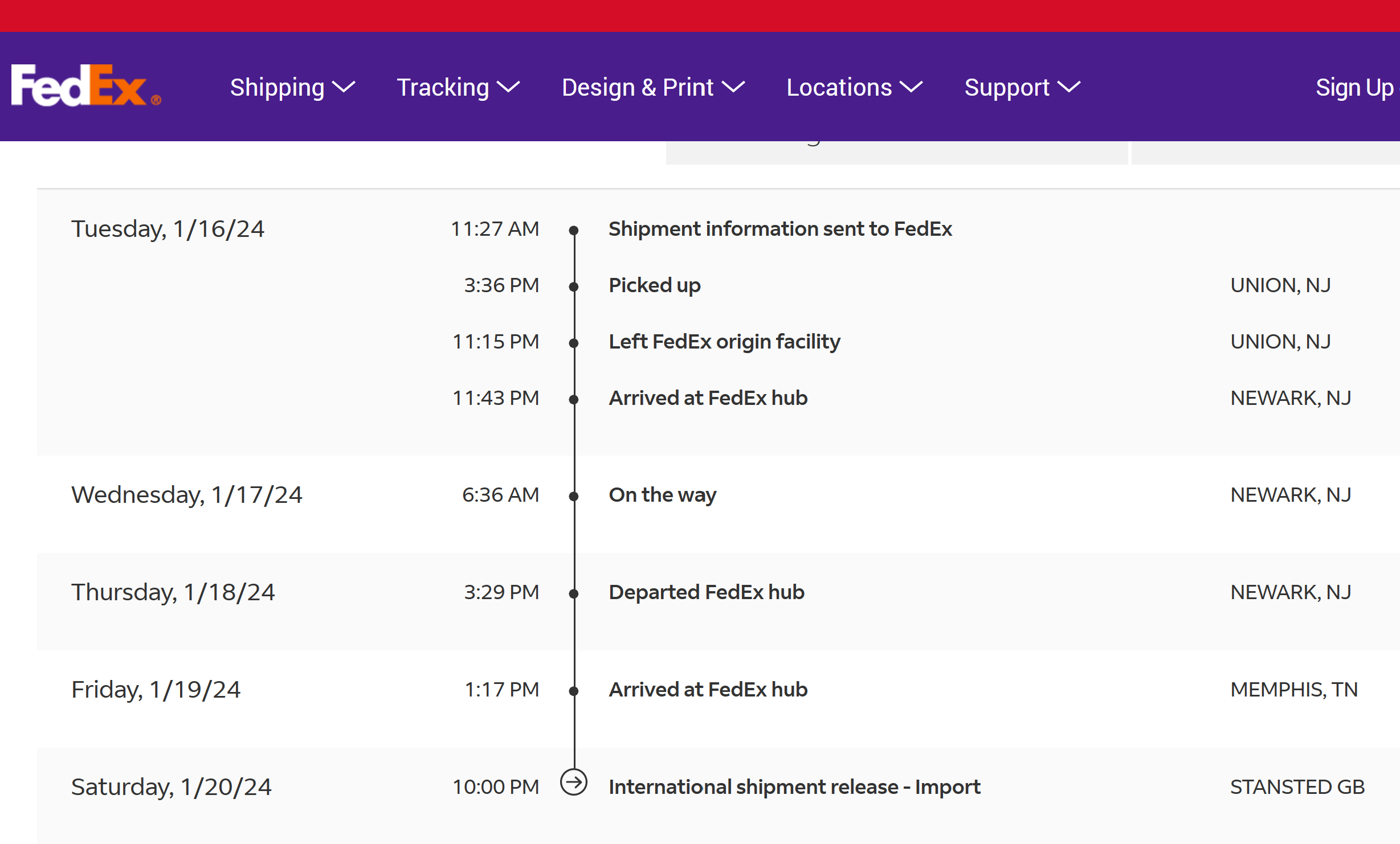Click International shipment release - Import text

point(794,786)
